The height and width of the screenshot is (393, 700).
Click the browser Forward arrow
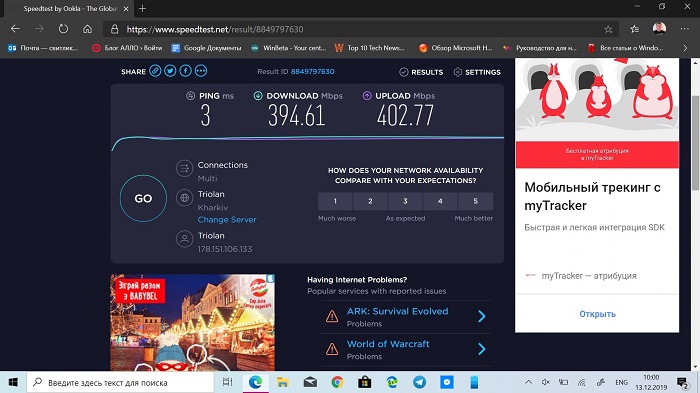[39, 29]
